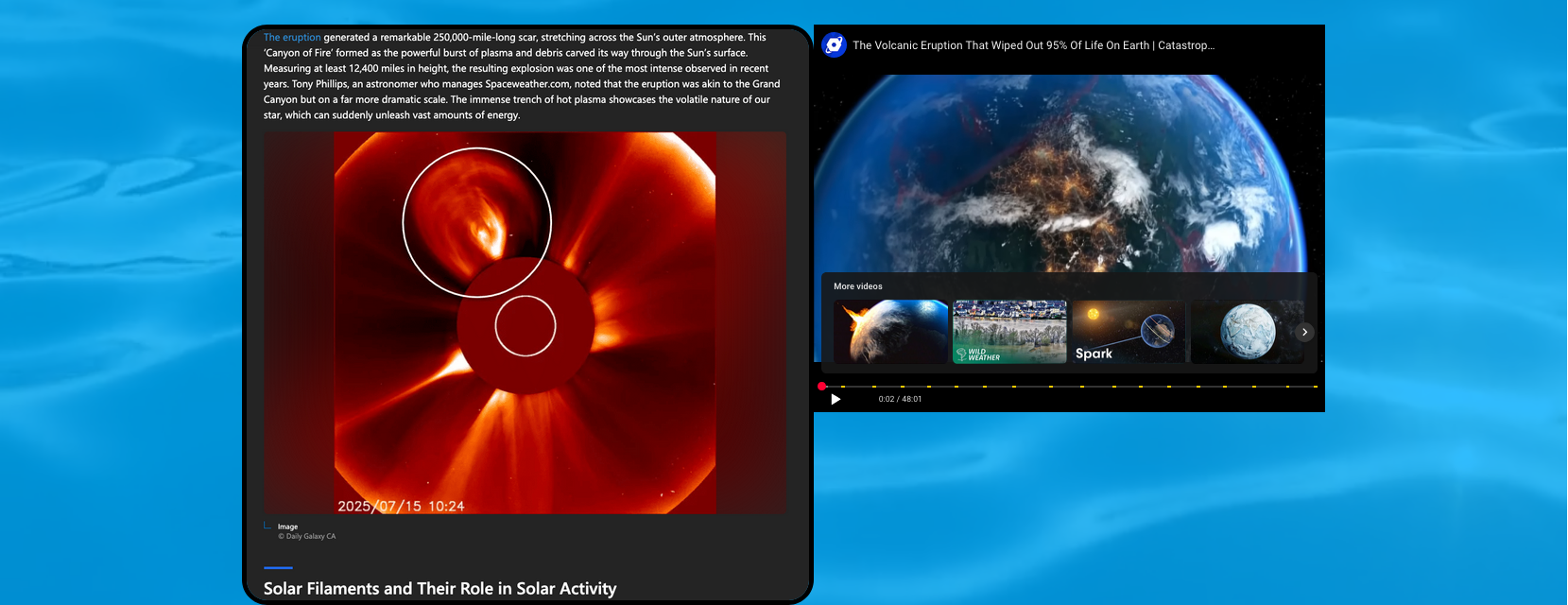Click the first yellow marker on the timeline
Viewport: 1568px width, 605px height.
tap(844, 387)
